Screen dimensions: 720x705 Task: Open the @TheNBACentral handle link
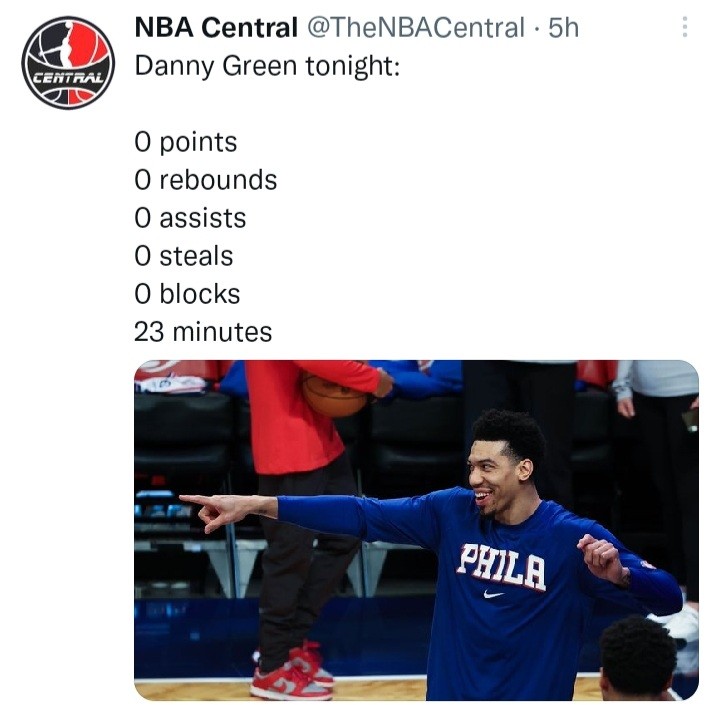[x=416, y=28]
